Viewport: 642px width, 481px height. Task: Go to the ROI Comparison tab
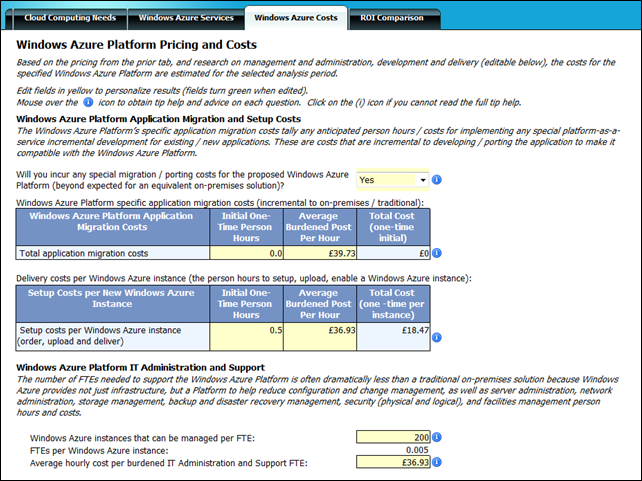(392, 18)
